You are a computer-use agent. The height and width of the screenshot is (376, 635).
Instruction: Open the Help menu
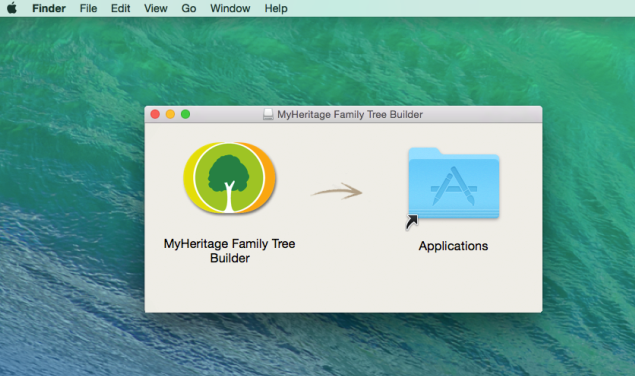click(276, 8)
